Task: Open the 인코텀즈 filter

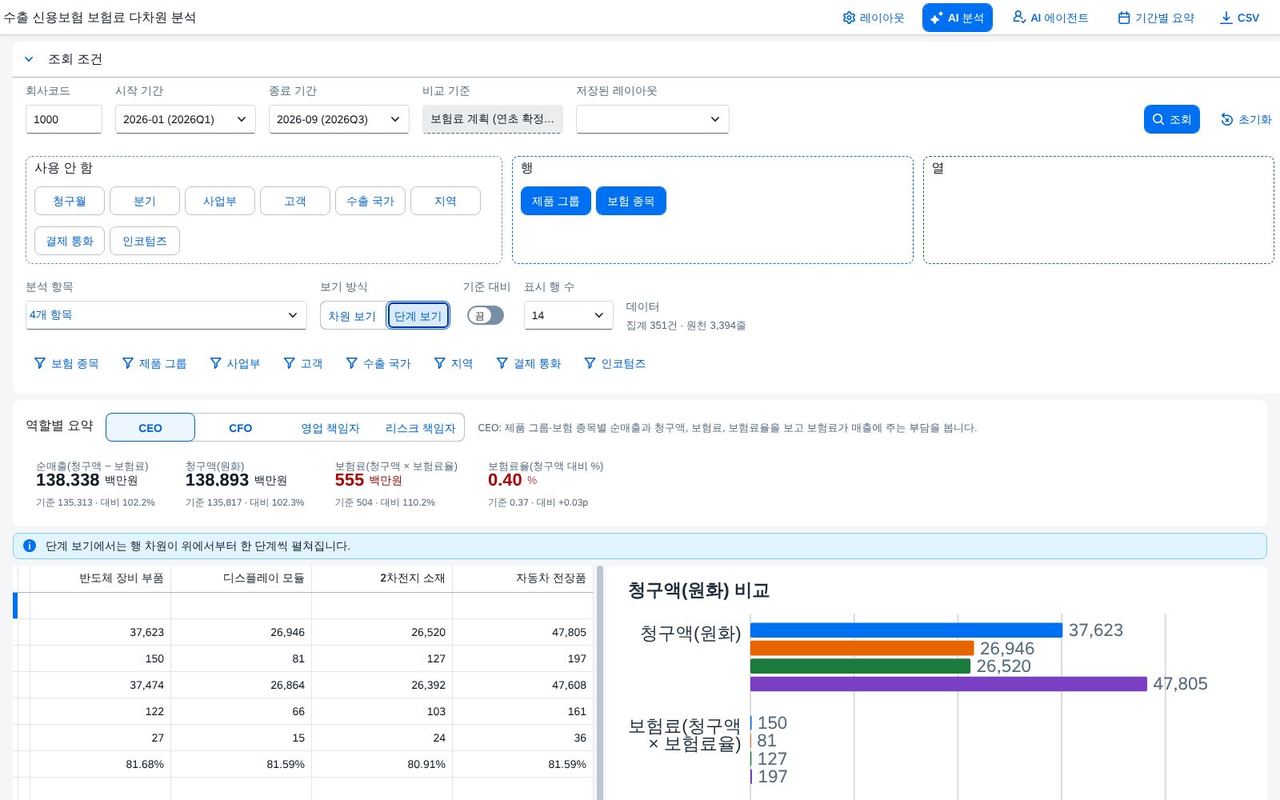Action: tap(615, 364)
